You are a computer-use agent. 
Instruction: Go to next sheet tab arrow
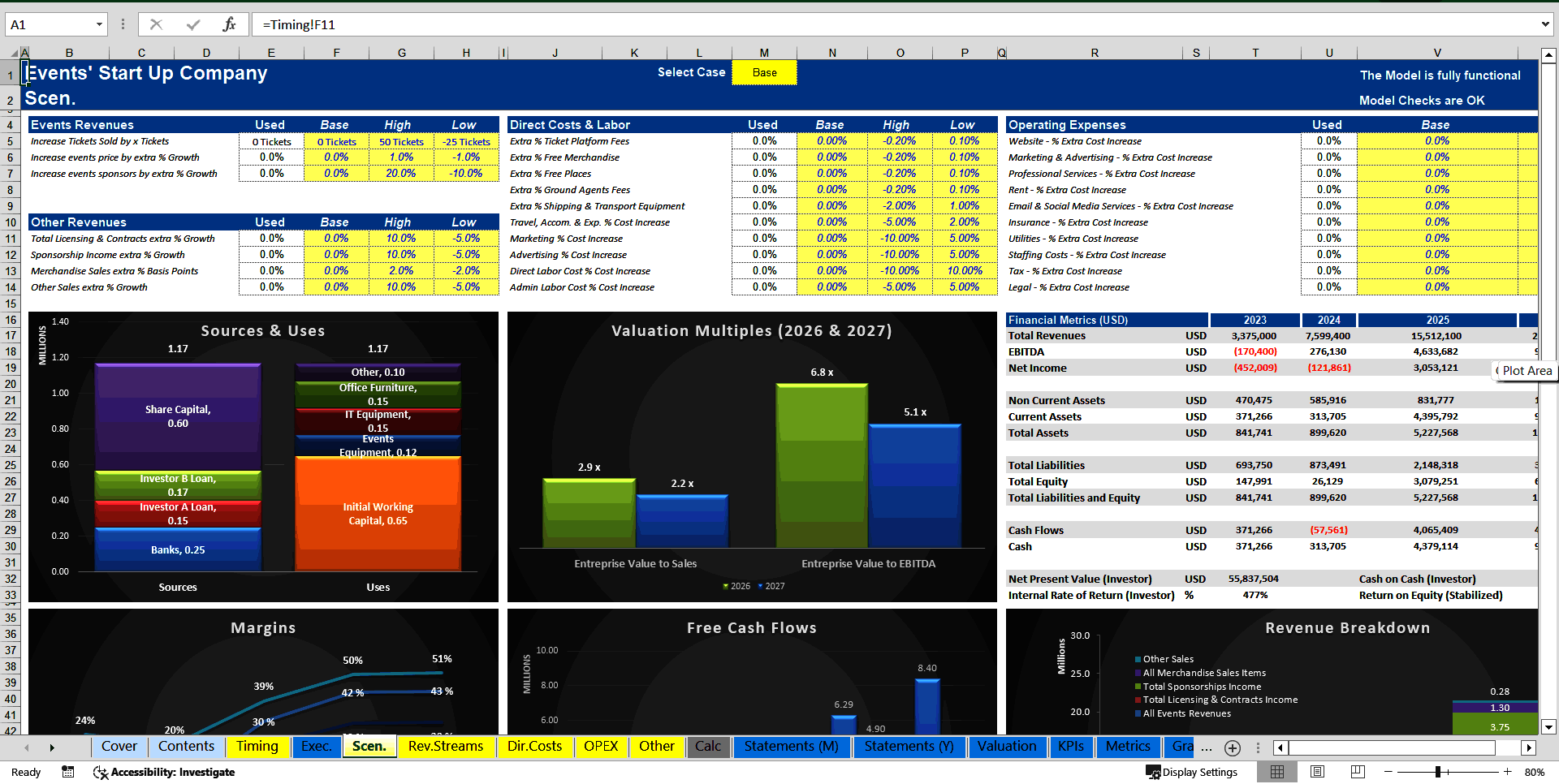coord(52,747)
